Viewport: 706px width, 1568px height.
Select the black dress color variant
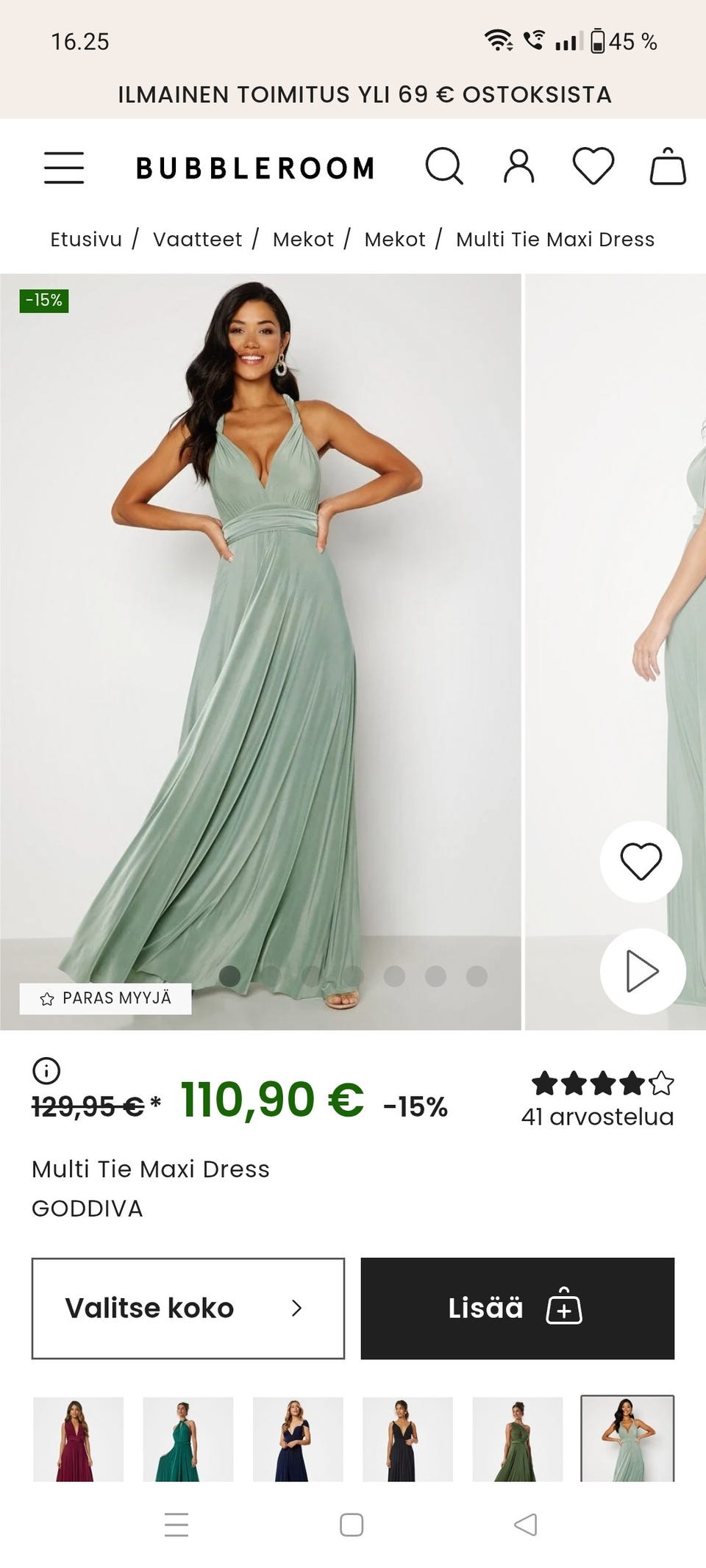click(407, 1439)
